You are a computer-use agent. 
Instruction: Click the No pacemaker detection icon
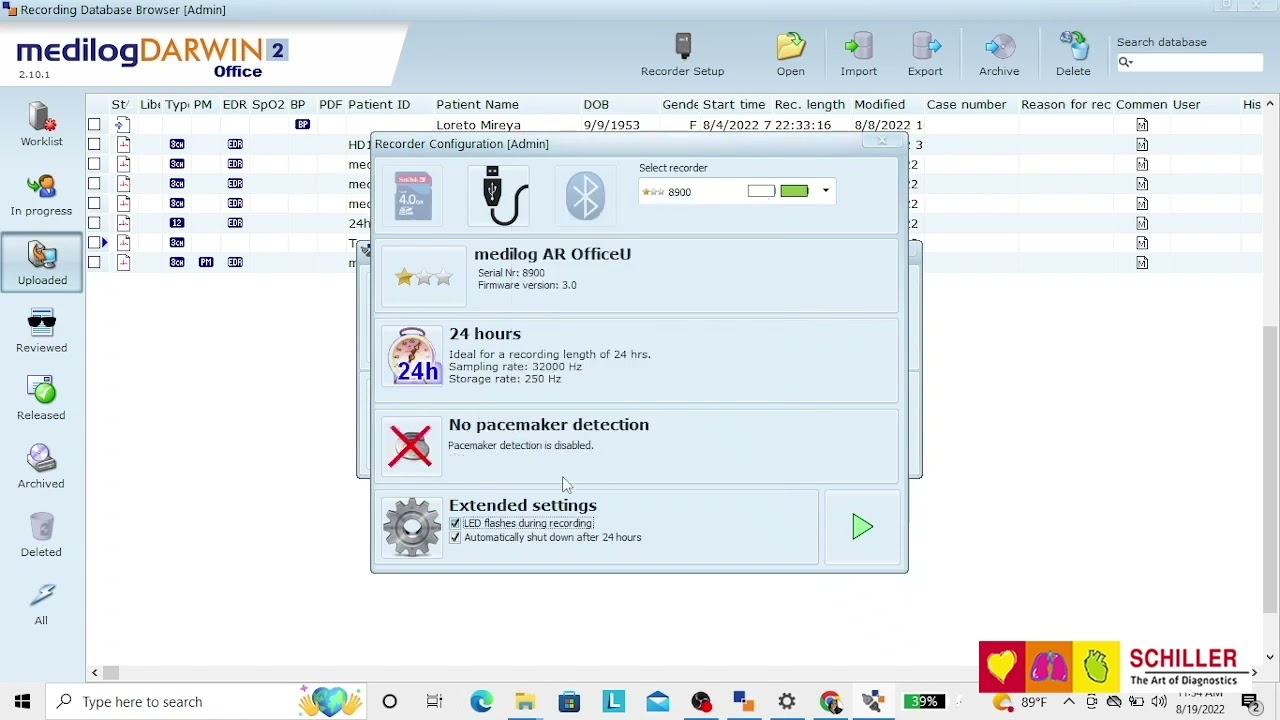[410, 444]
